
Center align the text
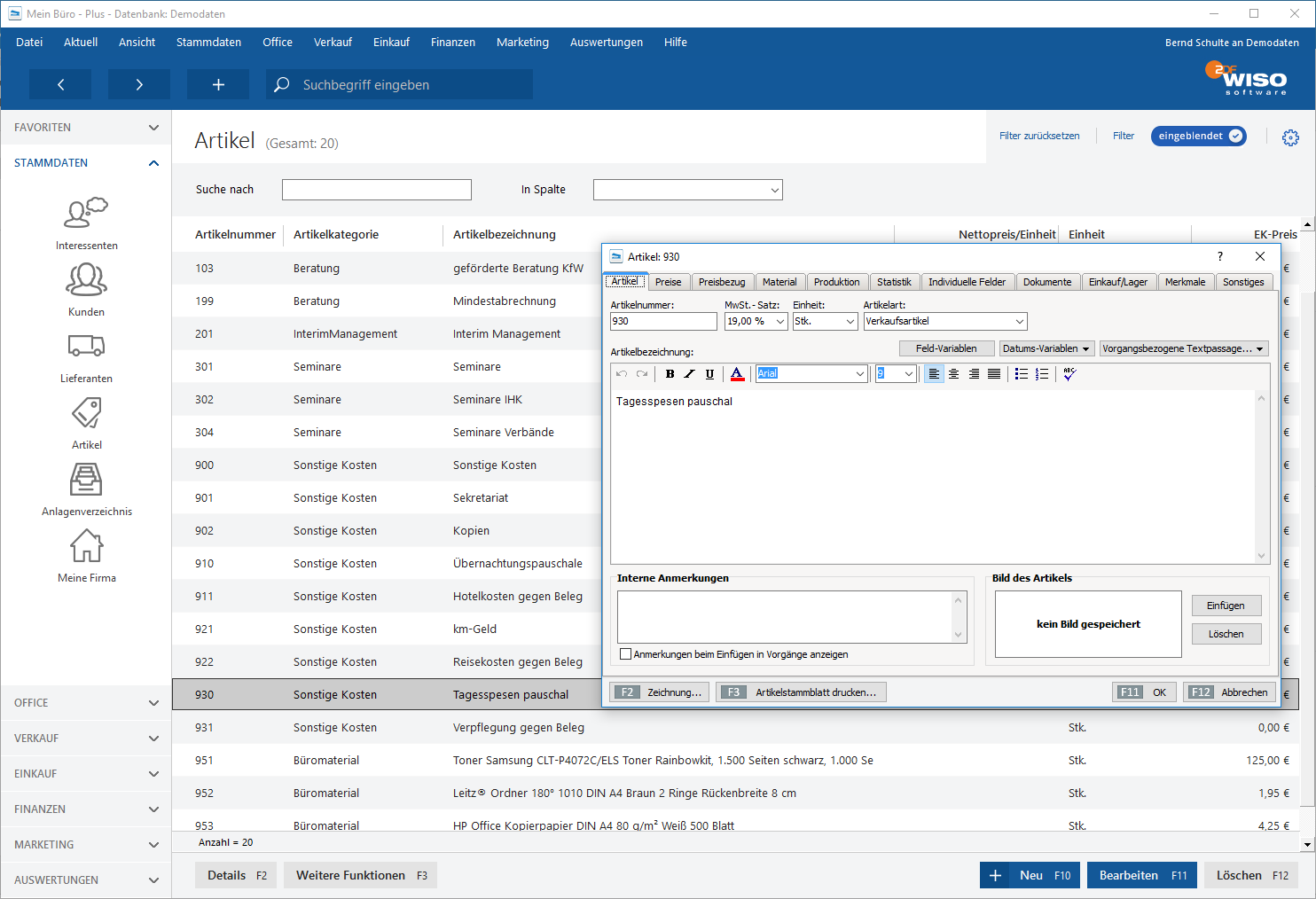coord(954,374)
